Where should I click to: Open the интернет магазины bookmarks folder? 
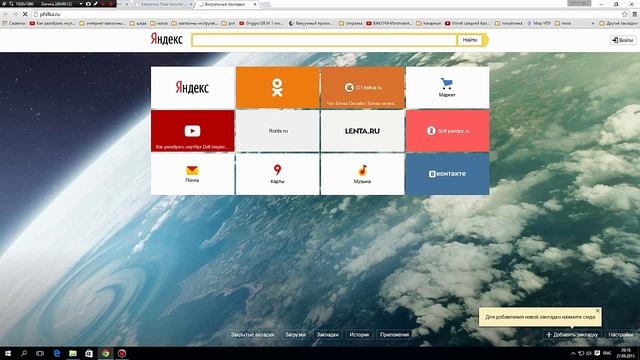pyautogui.click(x=102, y=23)
